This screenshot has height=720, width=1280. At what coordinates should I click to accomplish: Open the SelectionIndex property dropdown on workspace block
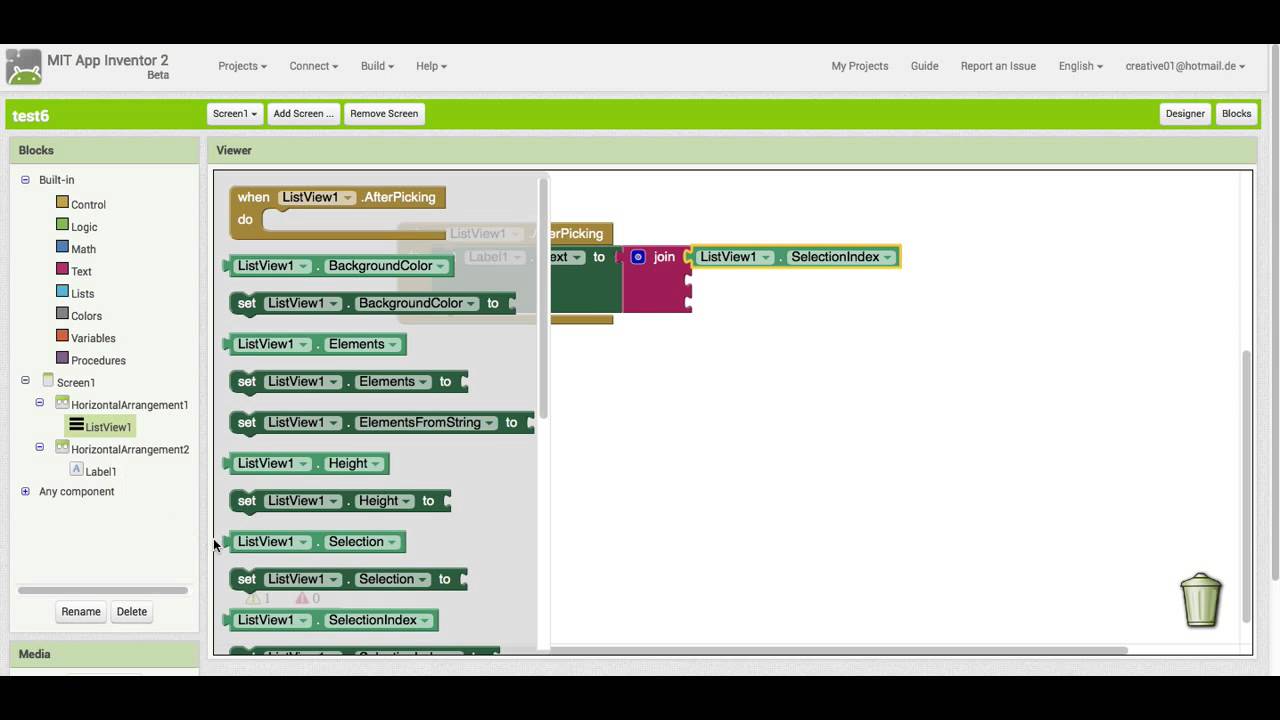click(x=887, y=258)
